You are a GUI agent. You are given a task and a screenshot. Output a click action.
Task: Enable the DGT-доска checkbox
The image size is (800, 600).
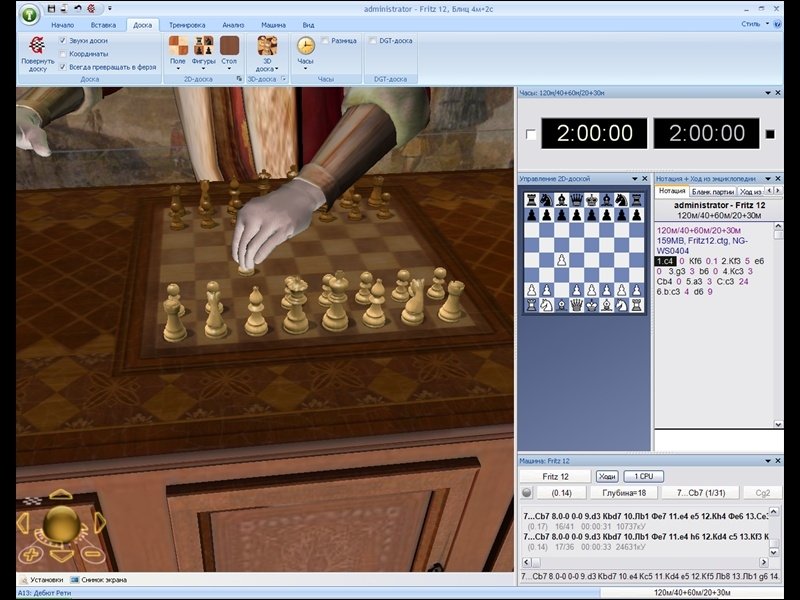click(x=372, y=40)
